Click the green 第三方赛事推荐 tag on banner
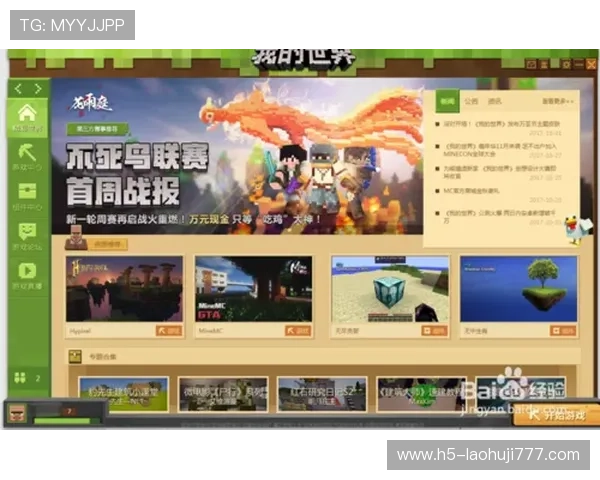600x480 pixels. 97,129
